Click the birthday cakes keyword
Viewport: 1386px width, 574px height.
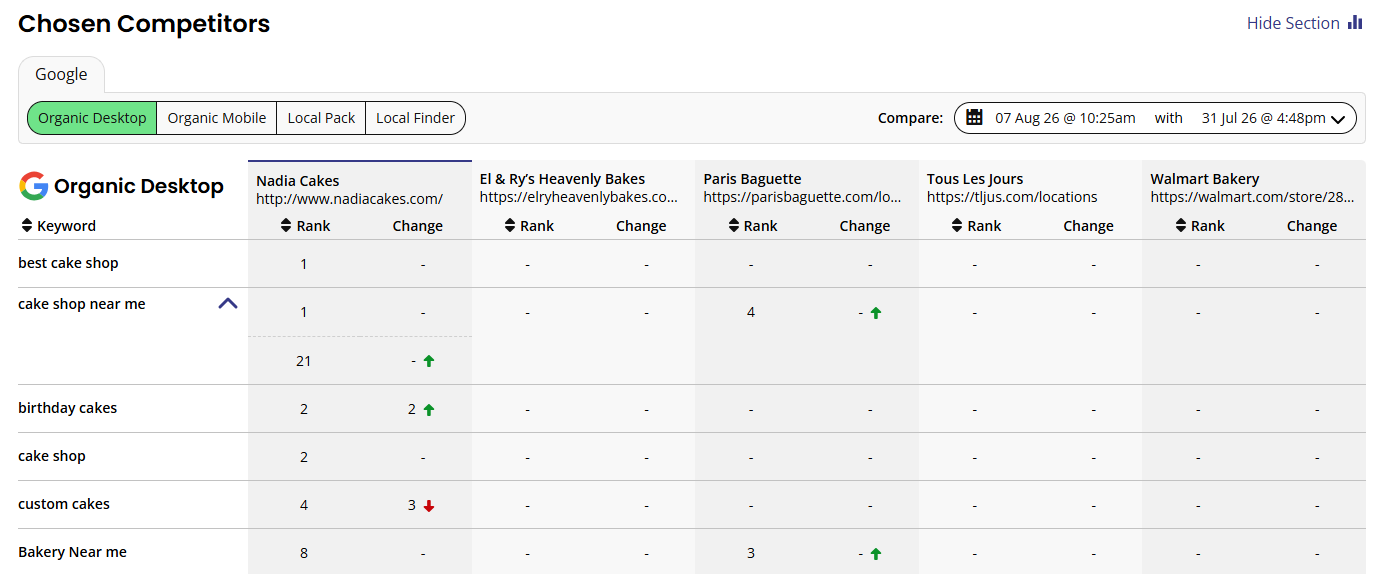[67, 408]
